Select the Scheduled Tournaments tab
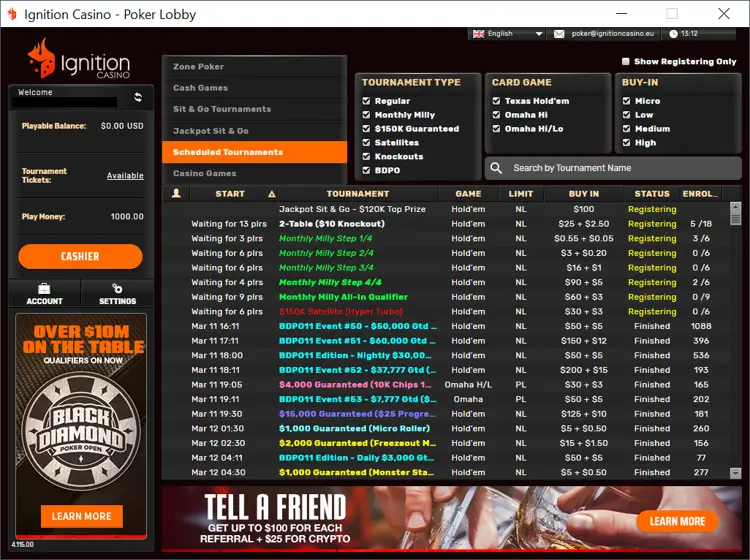Image resolution: width=750 pixels, height=560 pixels. pyautogui.click(x=254, y=152)
